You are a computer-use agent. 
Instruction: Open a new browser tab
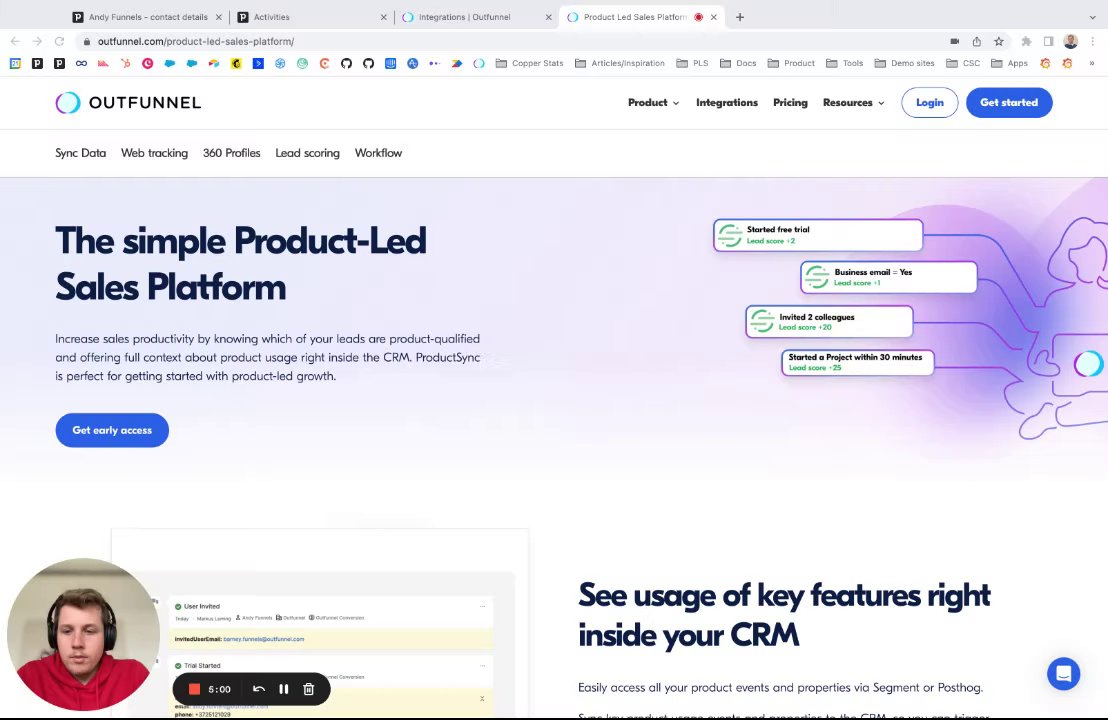click(740, 17)
